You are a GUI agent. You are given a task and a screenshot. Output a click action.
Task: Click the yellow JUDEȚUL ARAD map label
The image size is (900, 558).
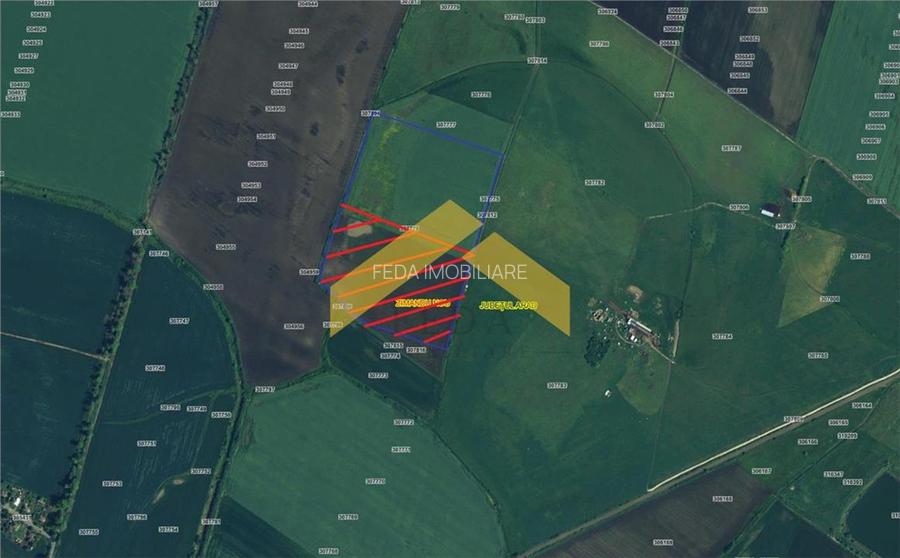pyautogui.click(x=509, y=304)
